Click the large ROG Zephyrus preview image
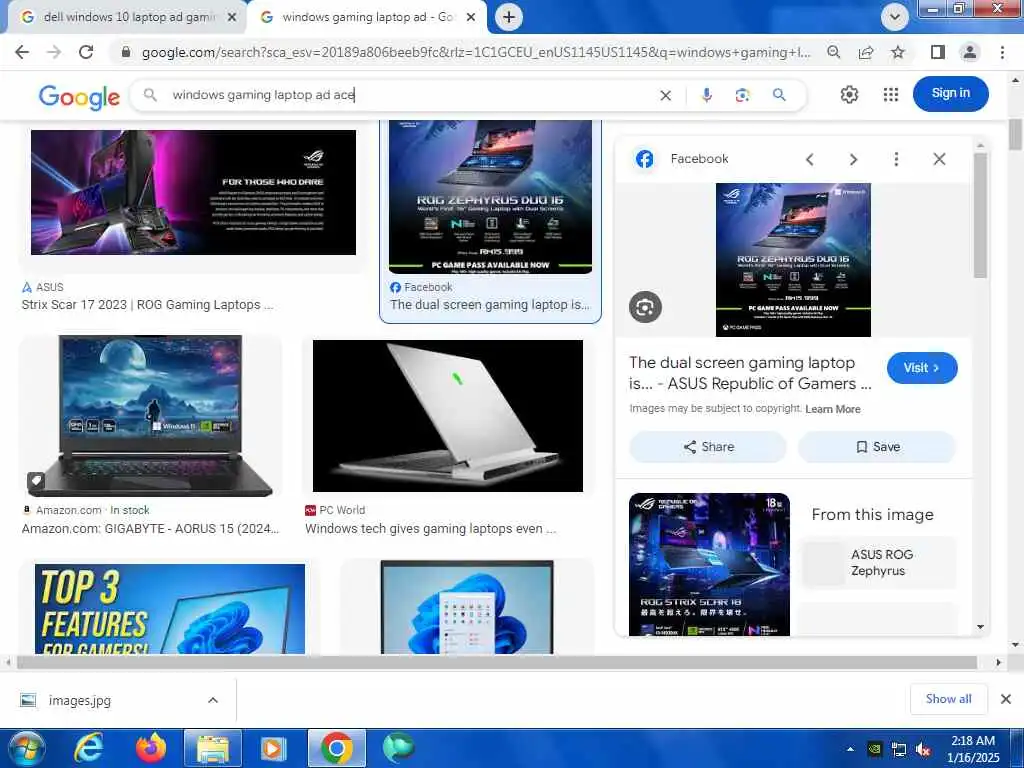Image resolution: width=1024 pixels, height=768 pixels. [x=793, y=260]
